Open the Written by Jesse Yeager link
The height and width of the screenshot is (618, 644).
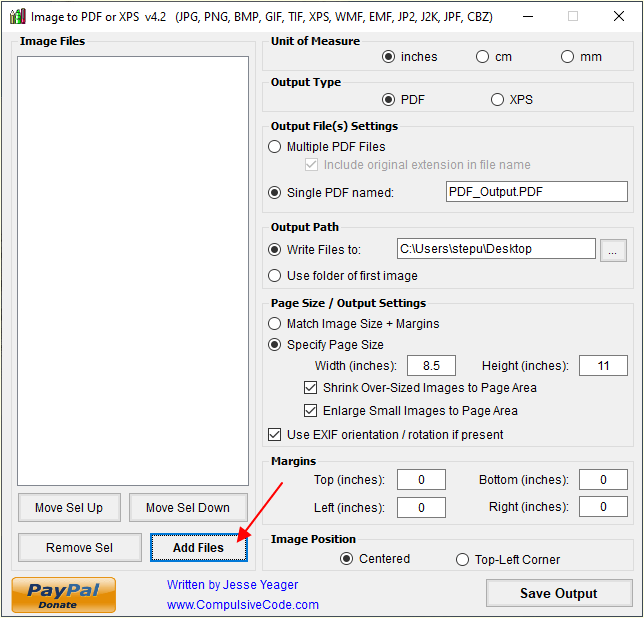click(x=232, y=585)
